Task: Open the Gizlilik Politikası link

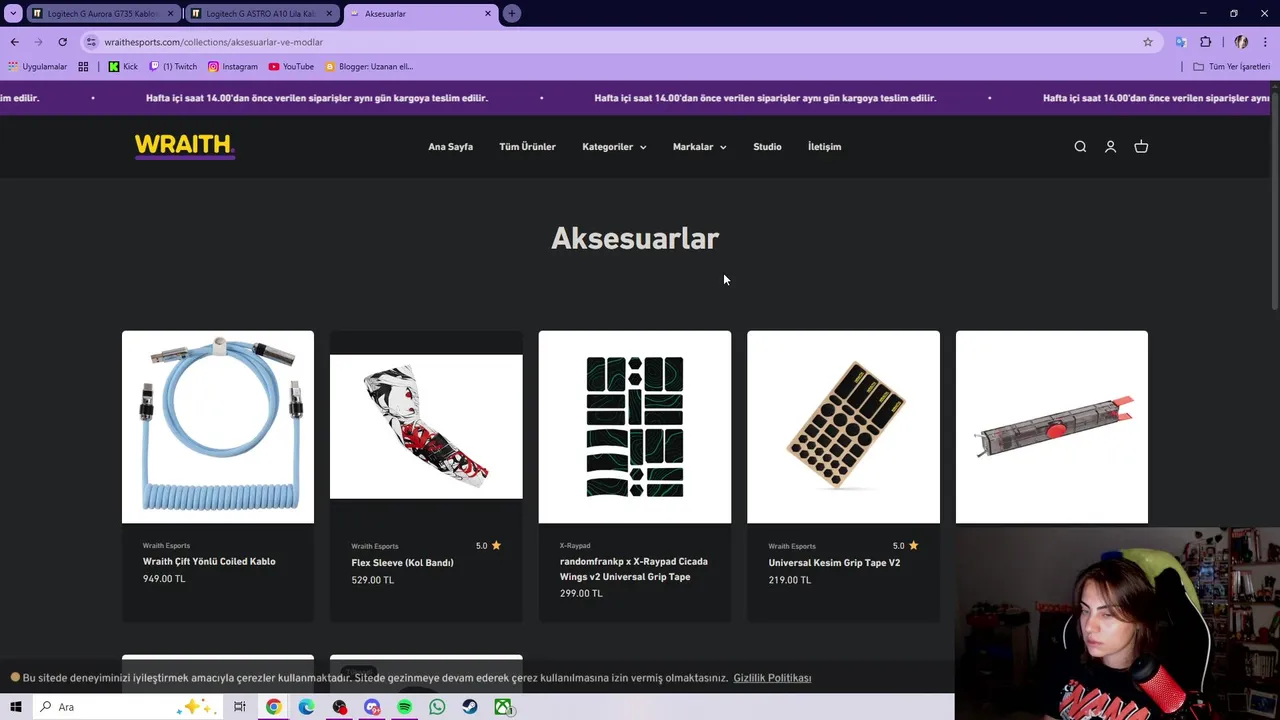Action: click(x=772, y=678)
